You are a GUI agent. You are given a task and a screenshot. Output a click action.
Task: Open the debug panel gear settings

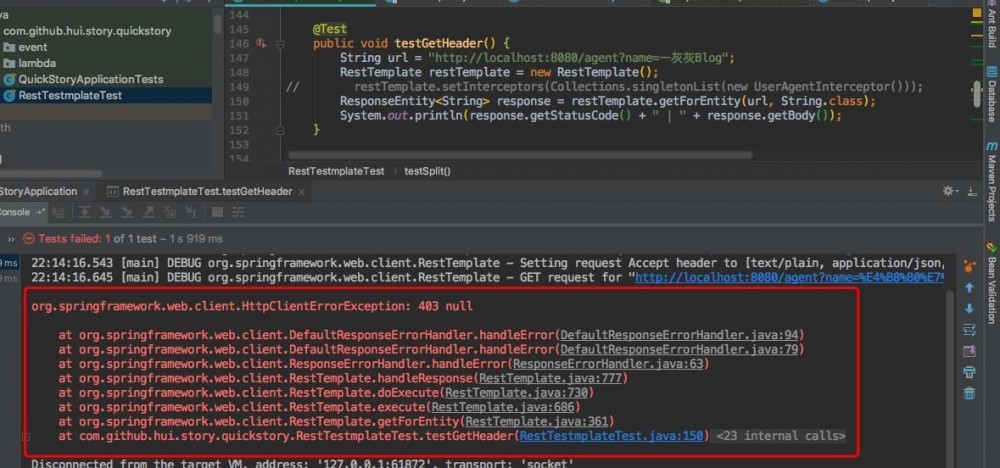coord(950,191)
